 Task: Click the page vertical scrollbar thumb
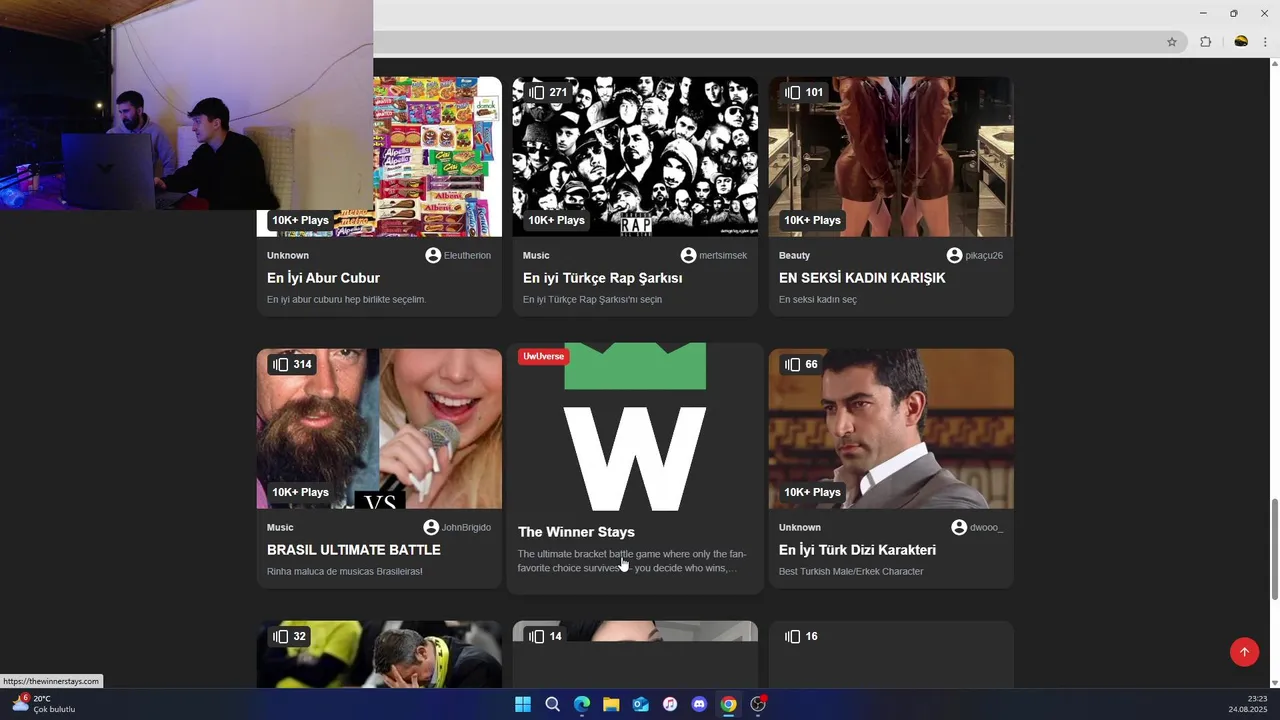point(1274,548)
